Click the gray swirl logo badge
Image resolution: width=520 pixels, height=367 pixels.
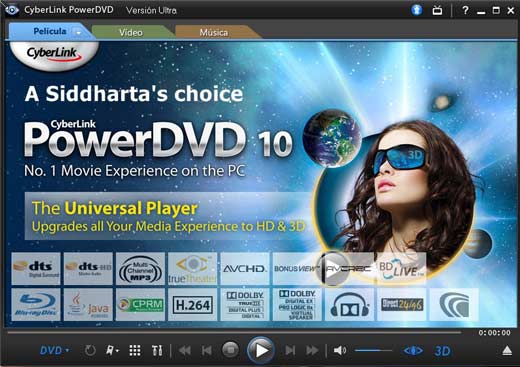point(454,305)
